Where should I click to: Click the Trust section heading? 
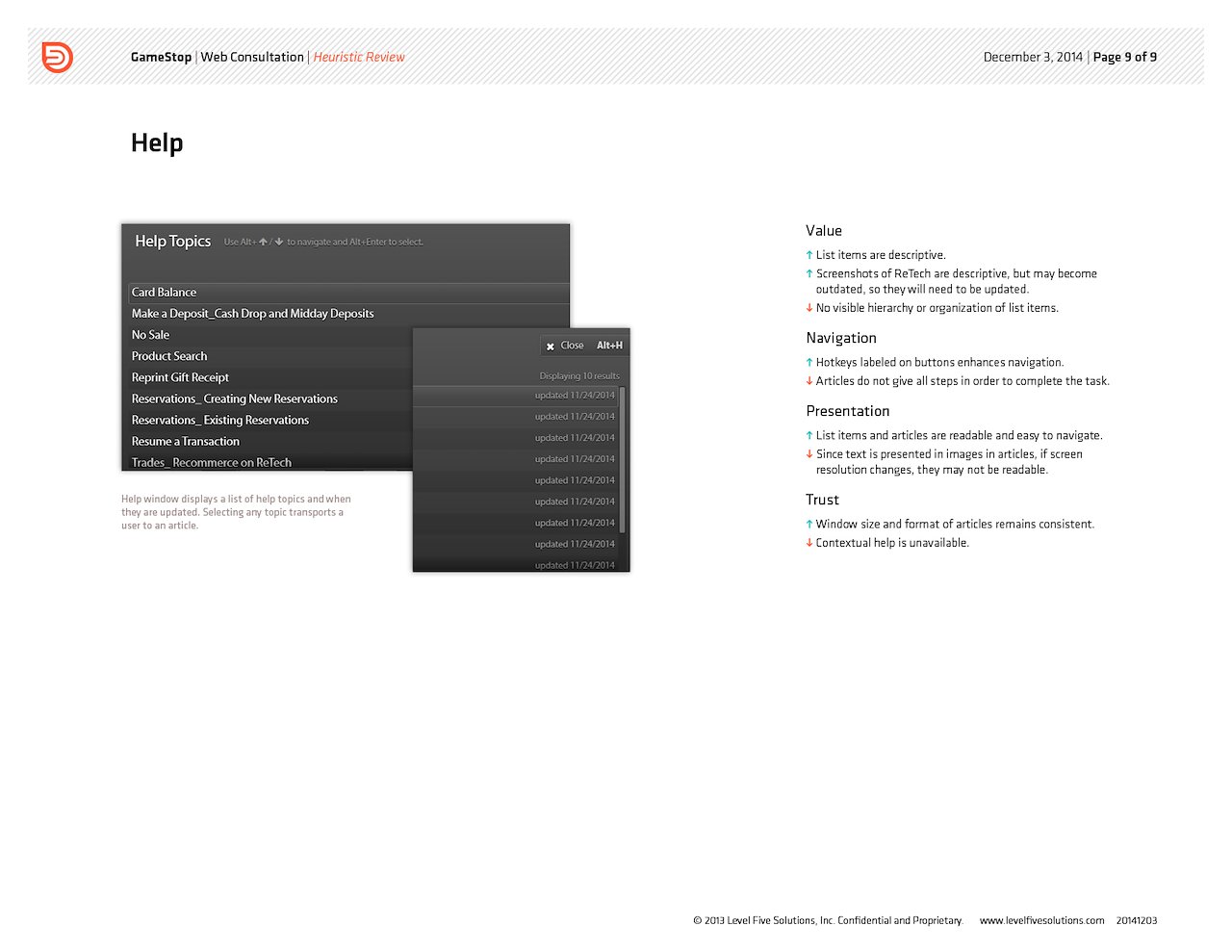[822, 500]
